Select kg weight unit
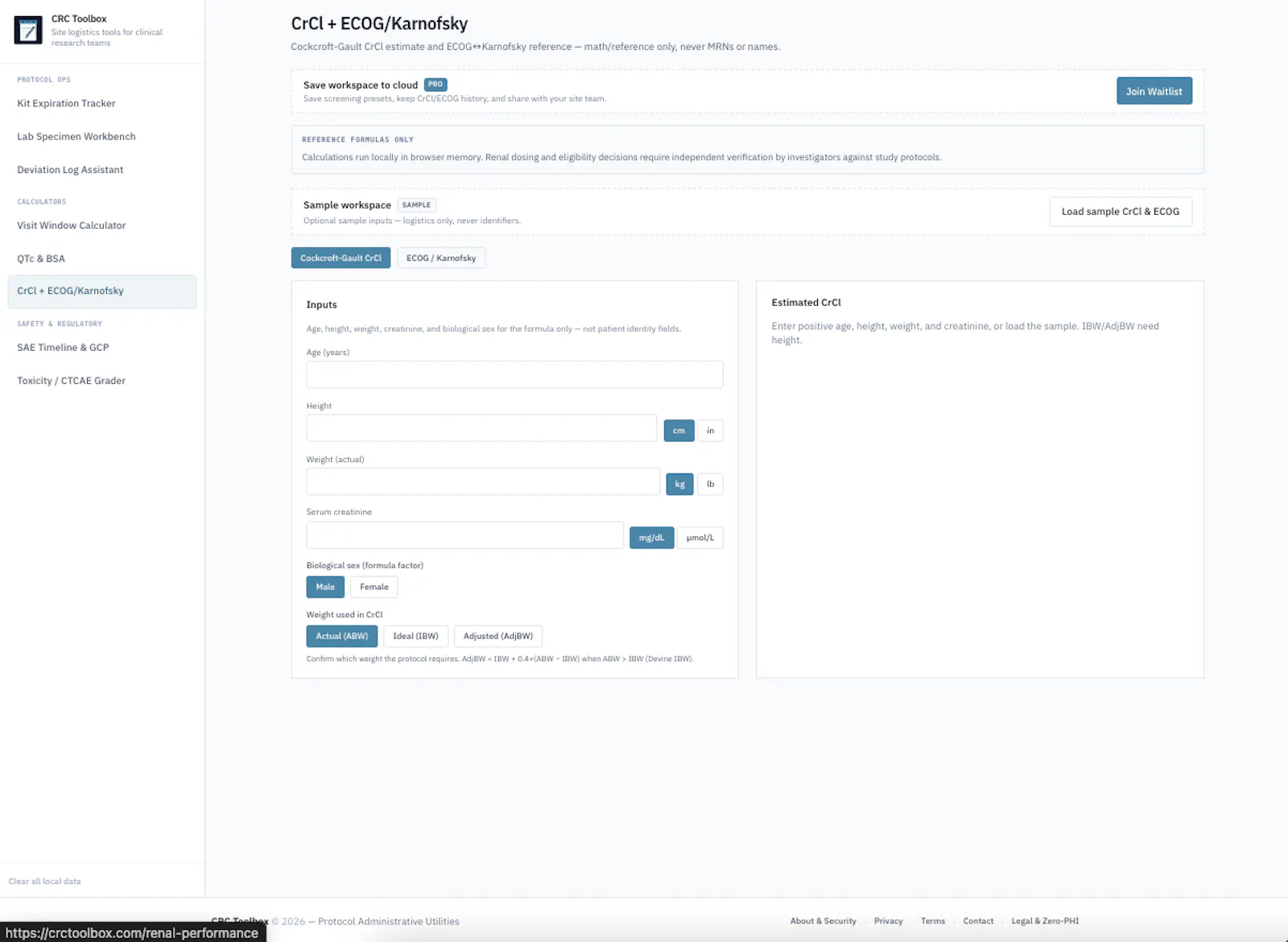Image resolution: width=1288 pixels, height=942 pixels. click(679, 484)
